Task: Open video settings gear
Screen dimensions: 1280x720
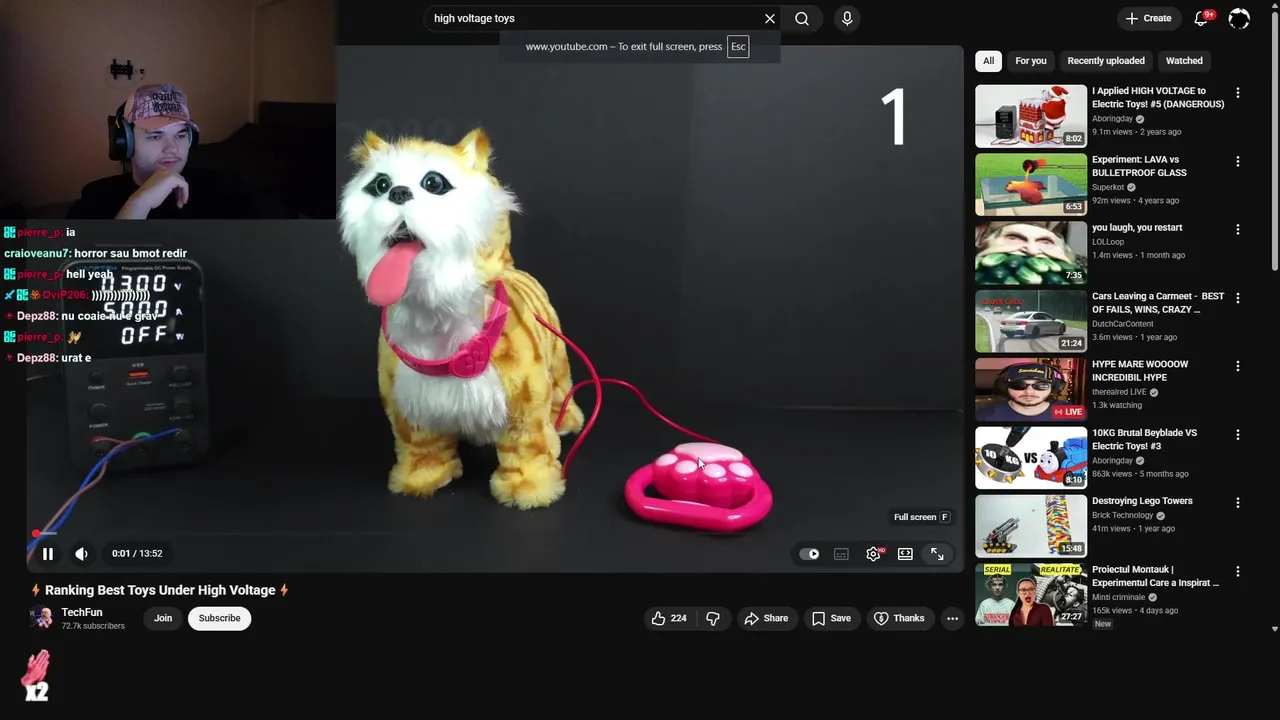Action: tap(873, 554)
